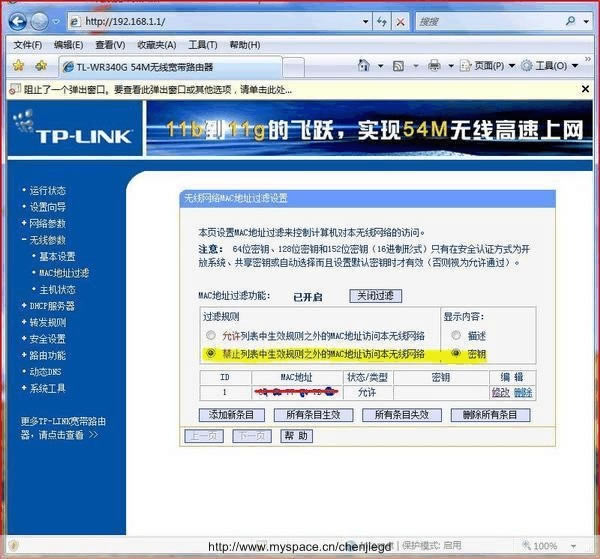Open 基本设置 under 无线参数

[x=57, y=256]
